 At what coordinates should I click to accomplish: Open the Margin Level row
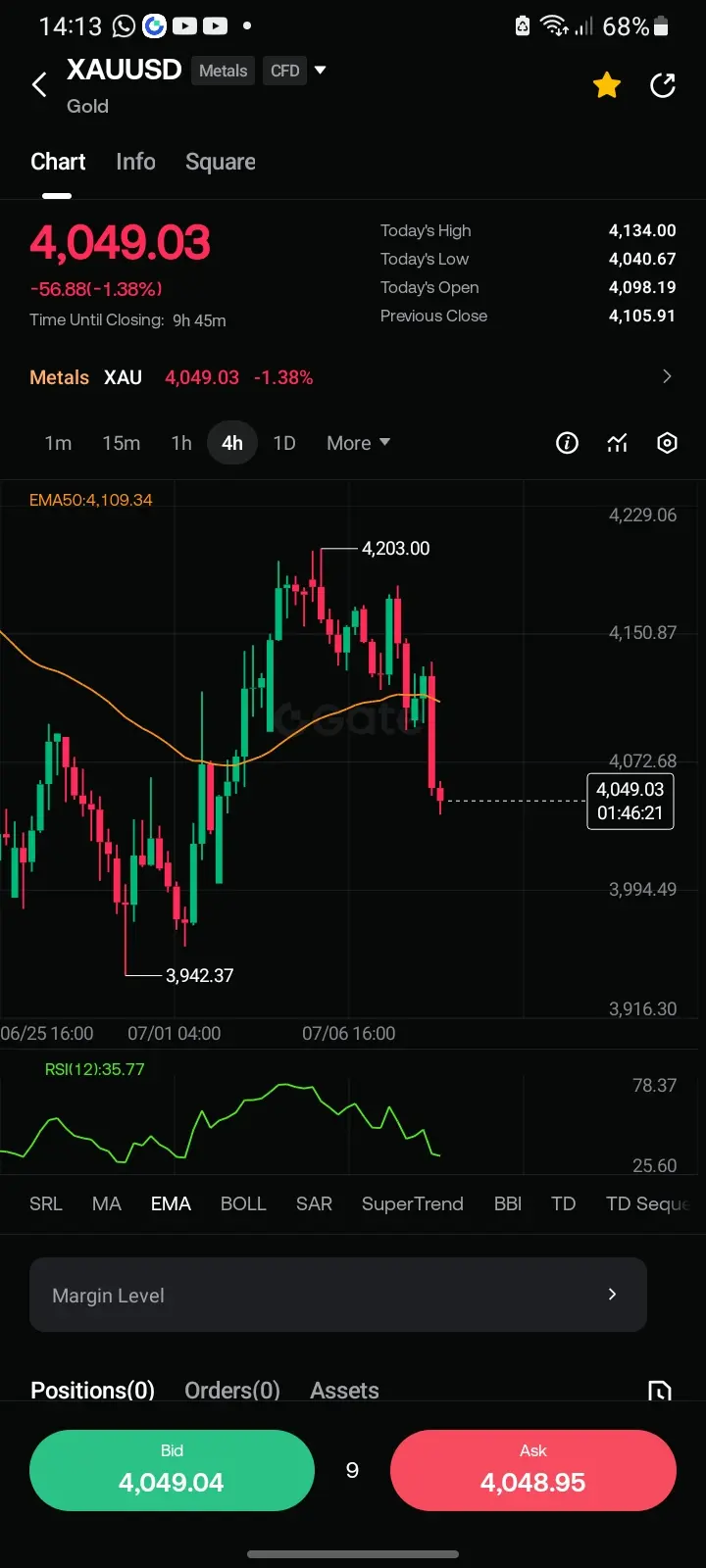point(338,1295)
